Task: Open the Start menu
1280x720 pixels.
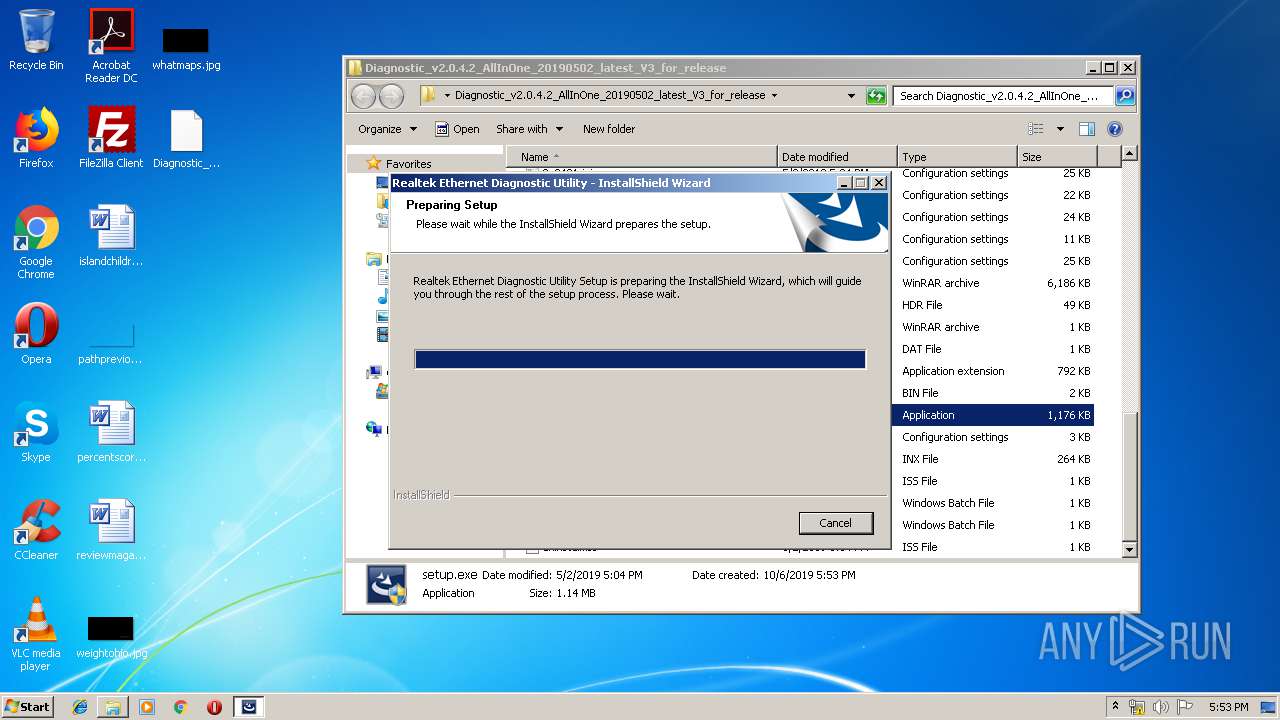Action: (x=27, y=706)
